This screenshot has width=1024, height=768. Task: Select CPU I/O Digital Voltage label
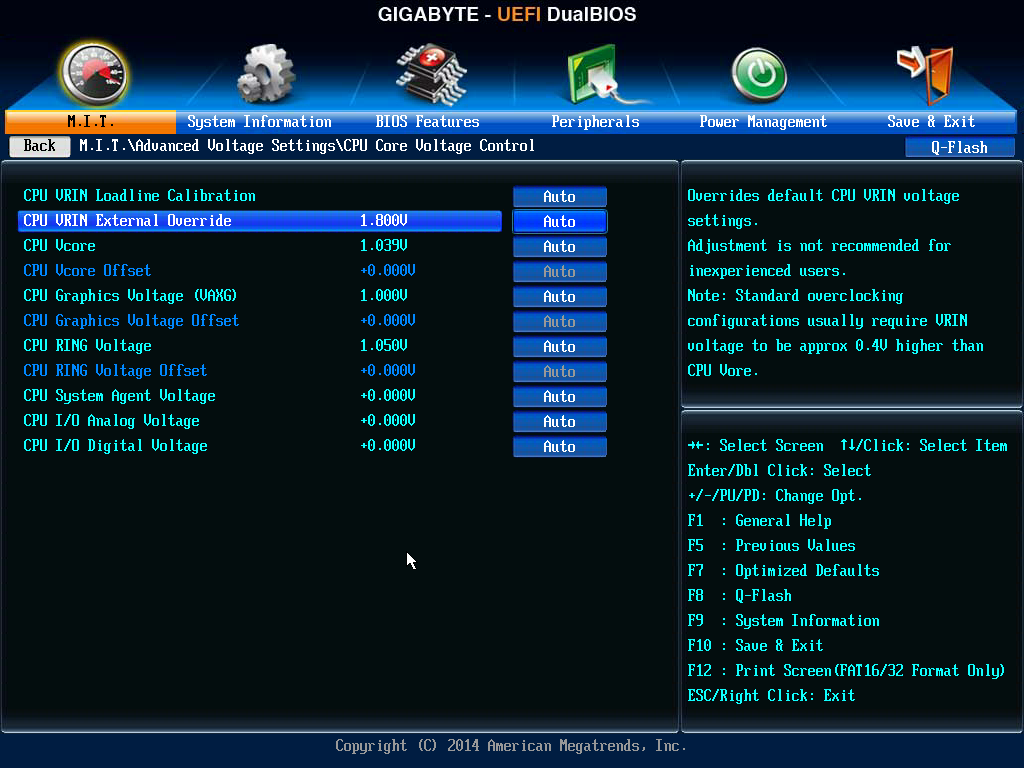pyautogui.click(x=116, y=445)
